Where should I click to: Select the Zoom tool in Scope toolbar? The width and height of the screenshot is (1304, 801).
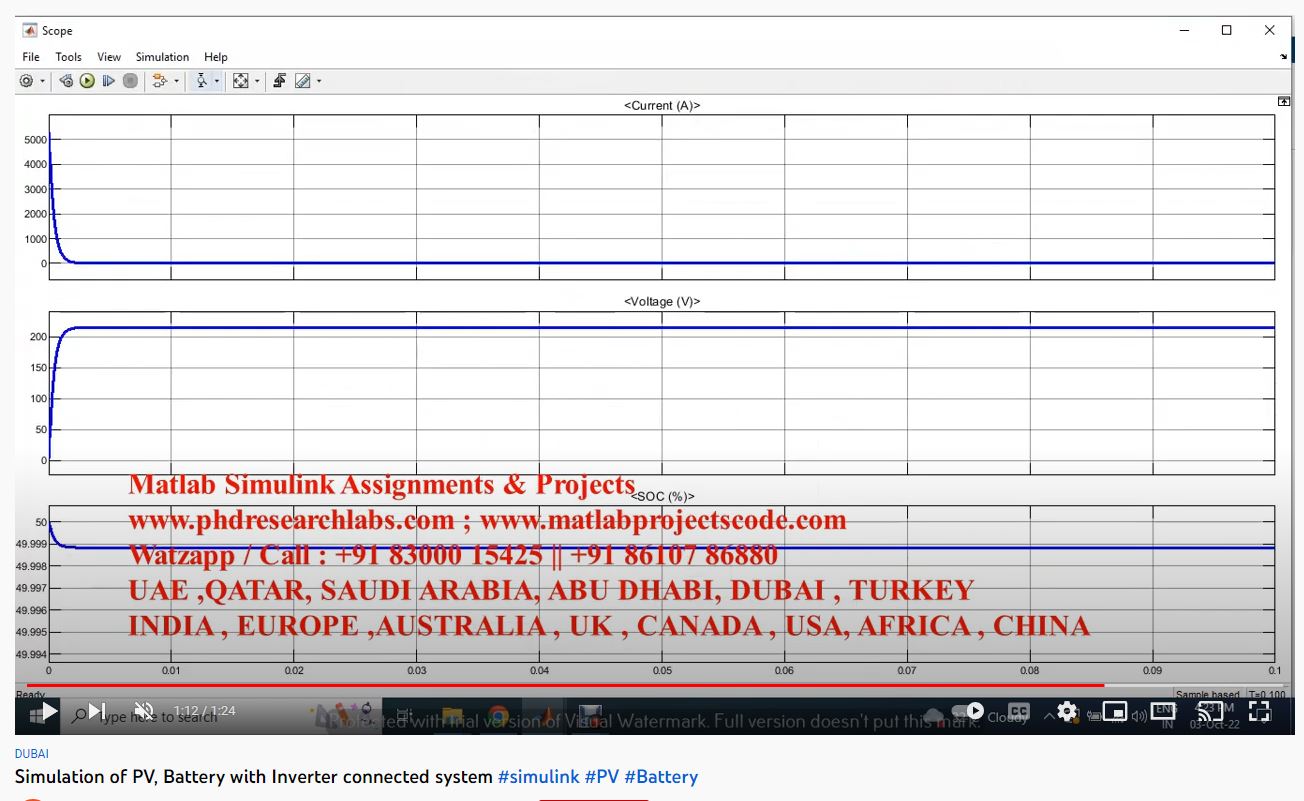(x=202, y=81)
